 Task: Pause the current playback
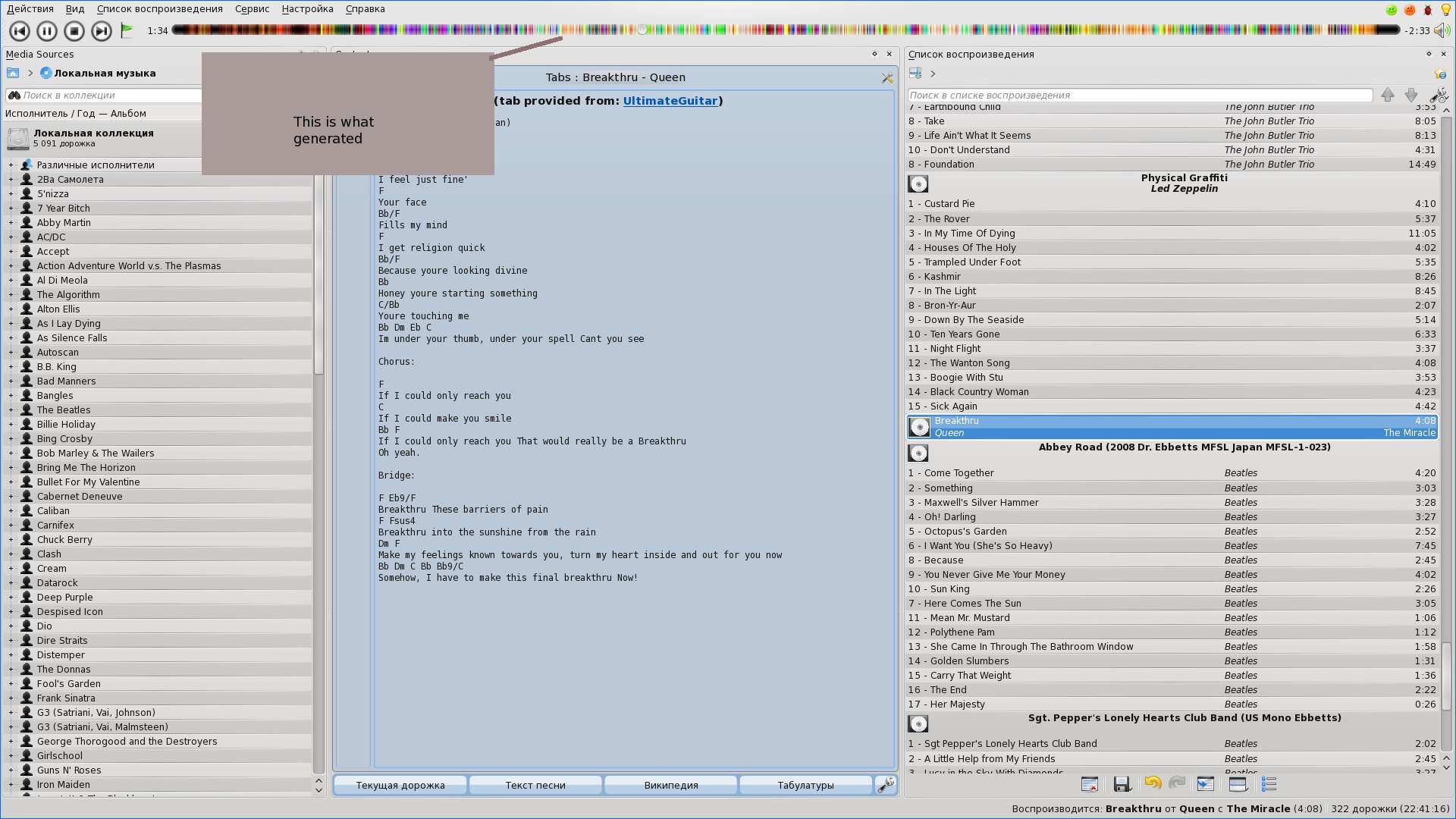pyautogui.click(x=47, y=31)
